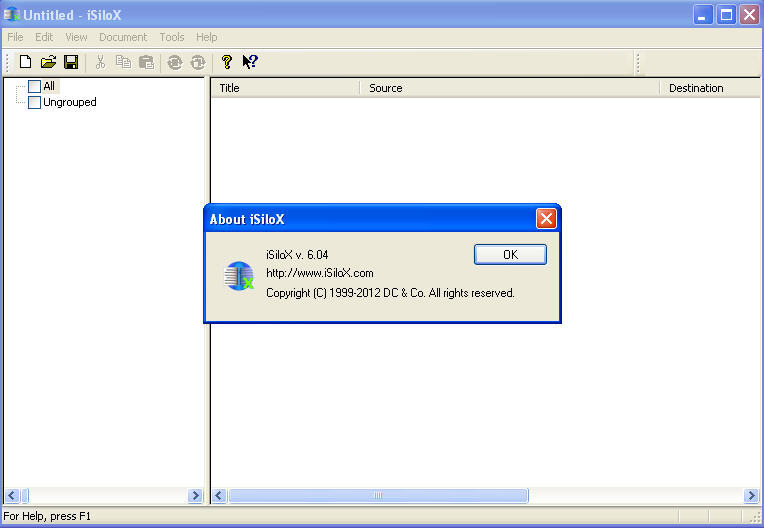The width and height of the screenshot is (764, 528).
Task: Click the second convert toolbar icon
Action: [198, 62]
